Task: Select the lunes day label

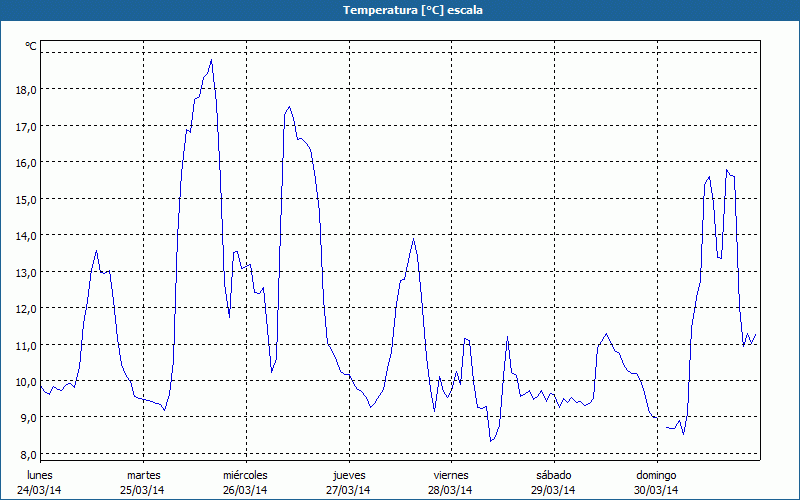Action: (40, 475)
